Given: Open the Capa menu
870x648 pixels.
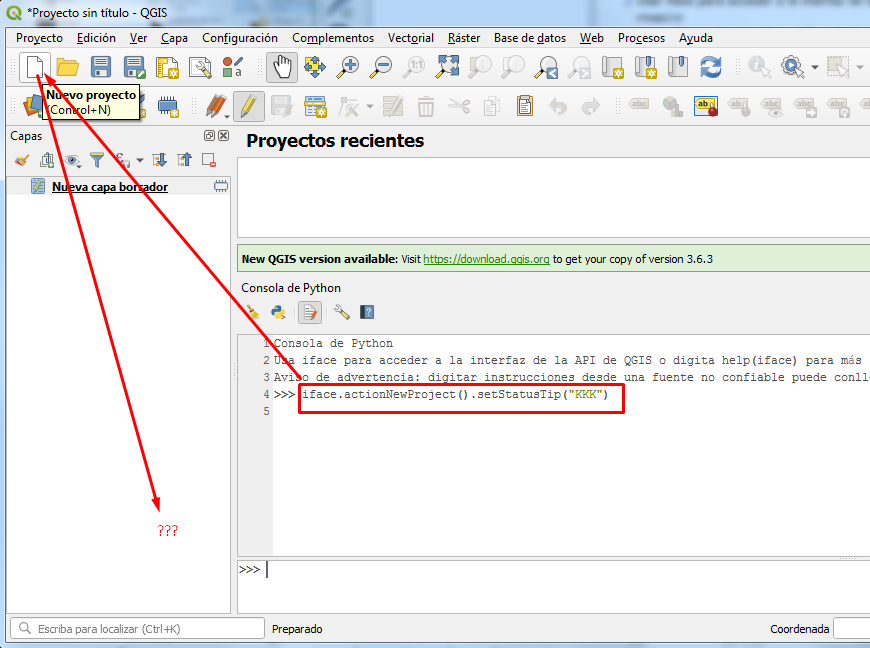Looking at the screenshot, I should [x=174, y=38].
